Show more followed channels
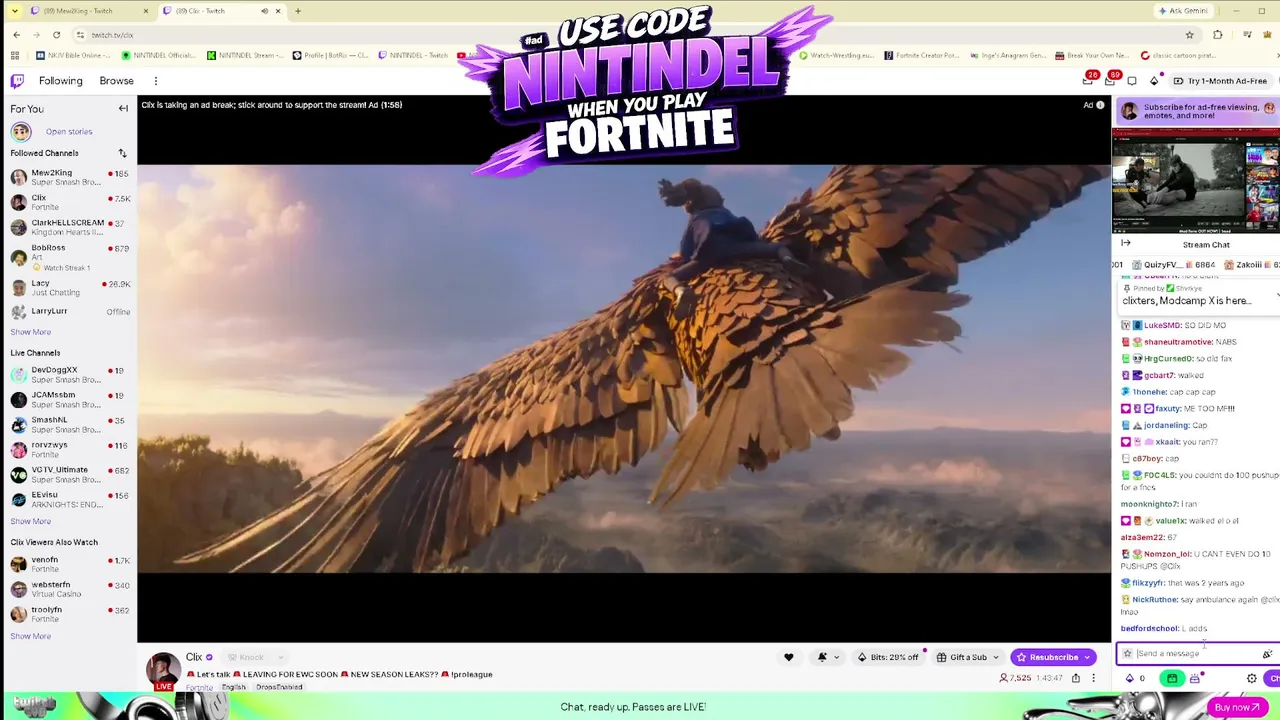Viewport: 1280px width, 720px height. [x=30, y=332]
